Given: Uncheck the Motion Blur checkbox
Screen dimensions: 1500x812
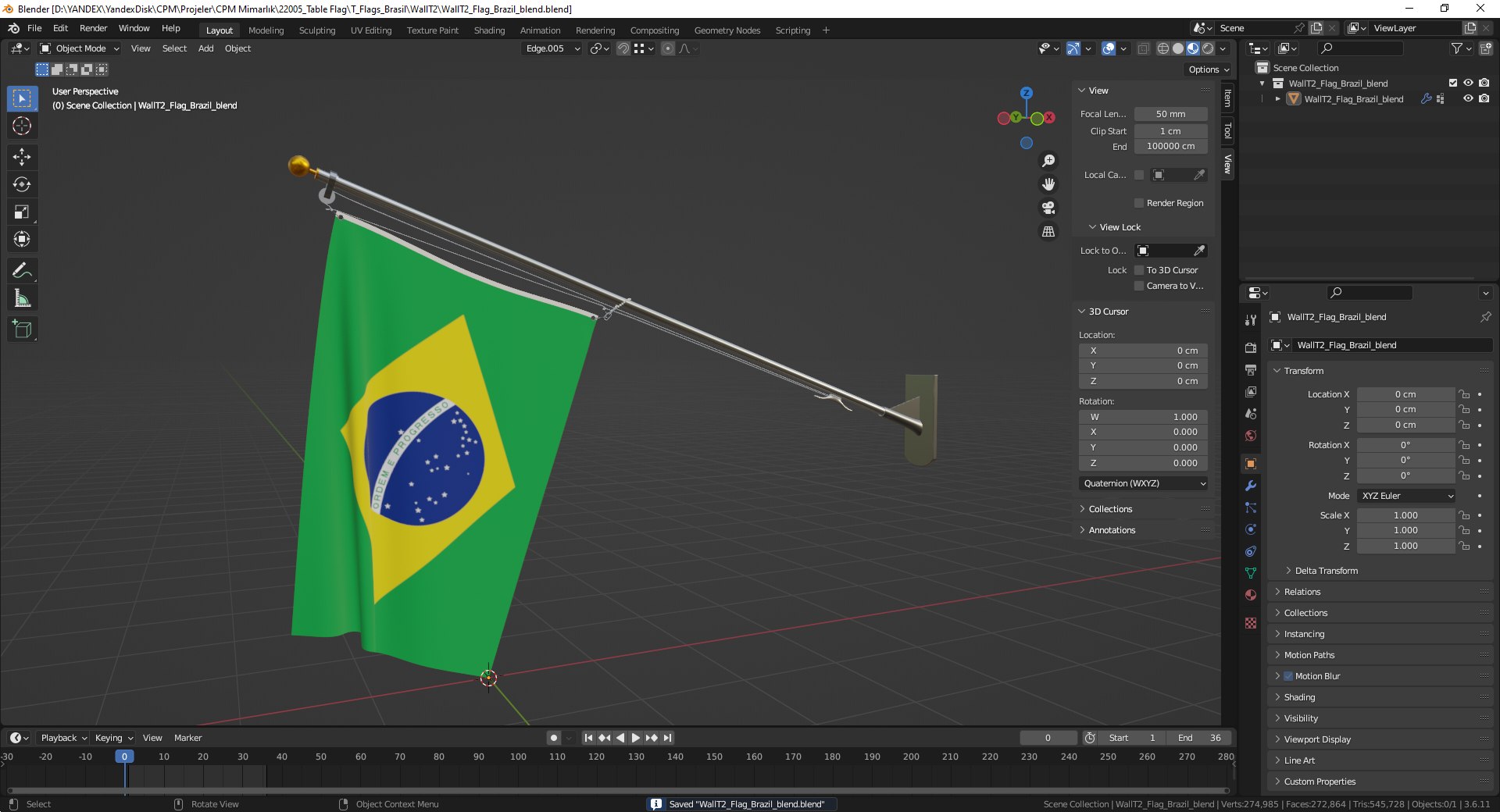Looking at the screenshot, I should [x=1288, y=676].
